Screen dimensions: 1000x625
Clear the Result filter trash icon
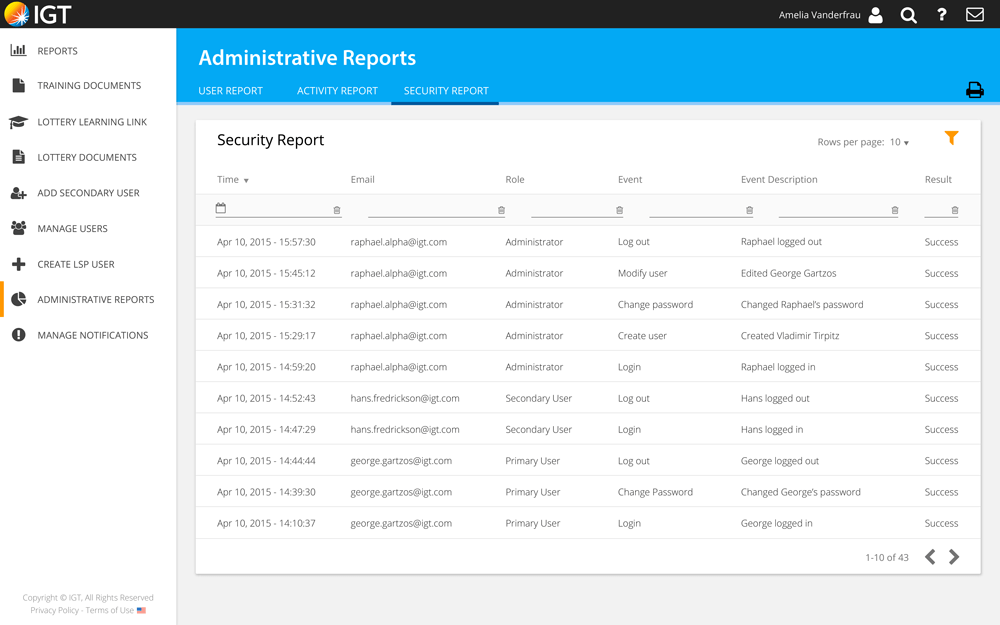(954, 210)
